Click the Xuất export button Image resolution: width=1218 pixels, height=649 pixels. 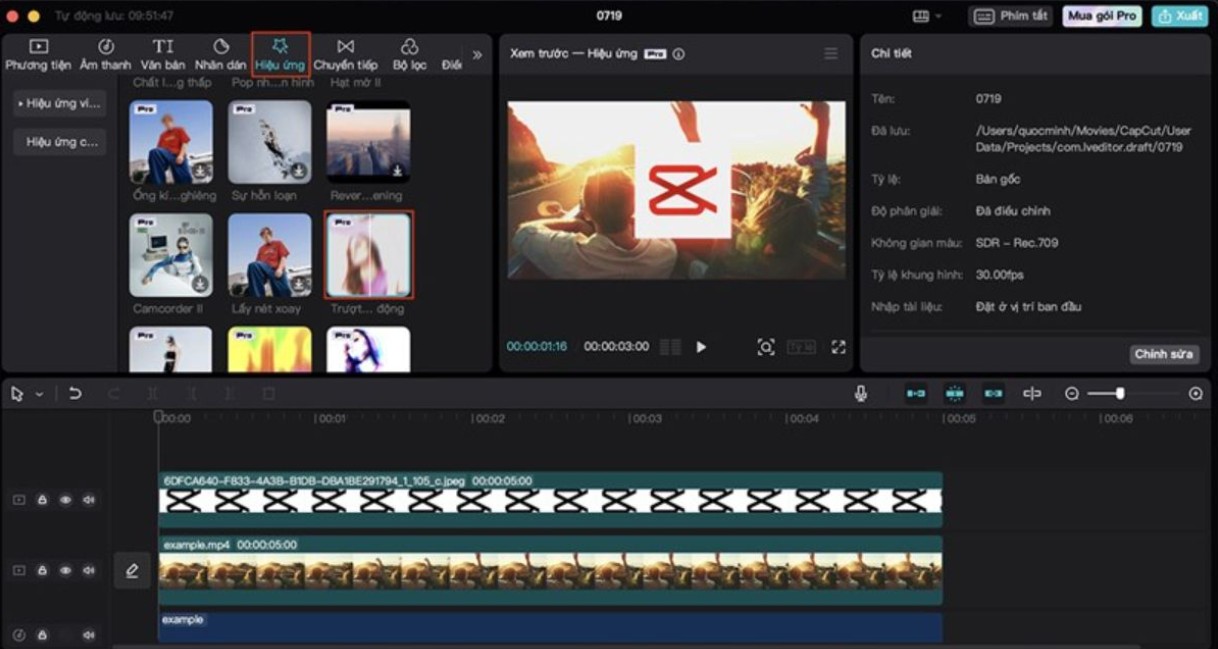(1180, 16)
